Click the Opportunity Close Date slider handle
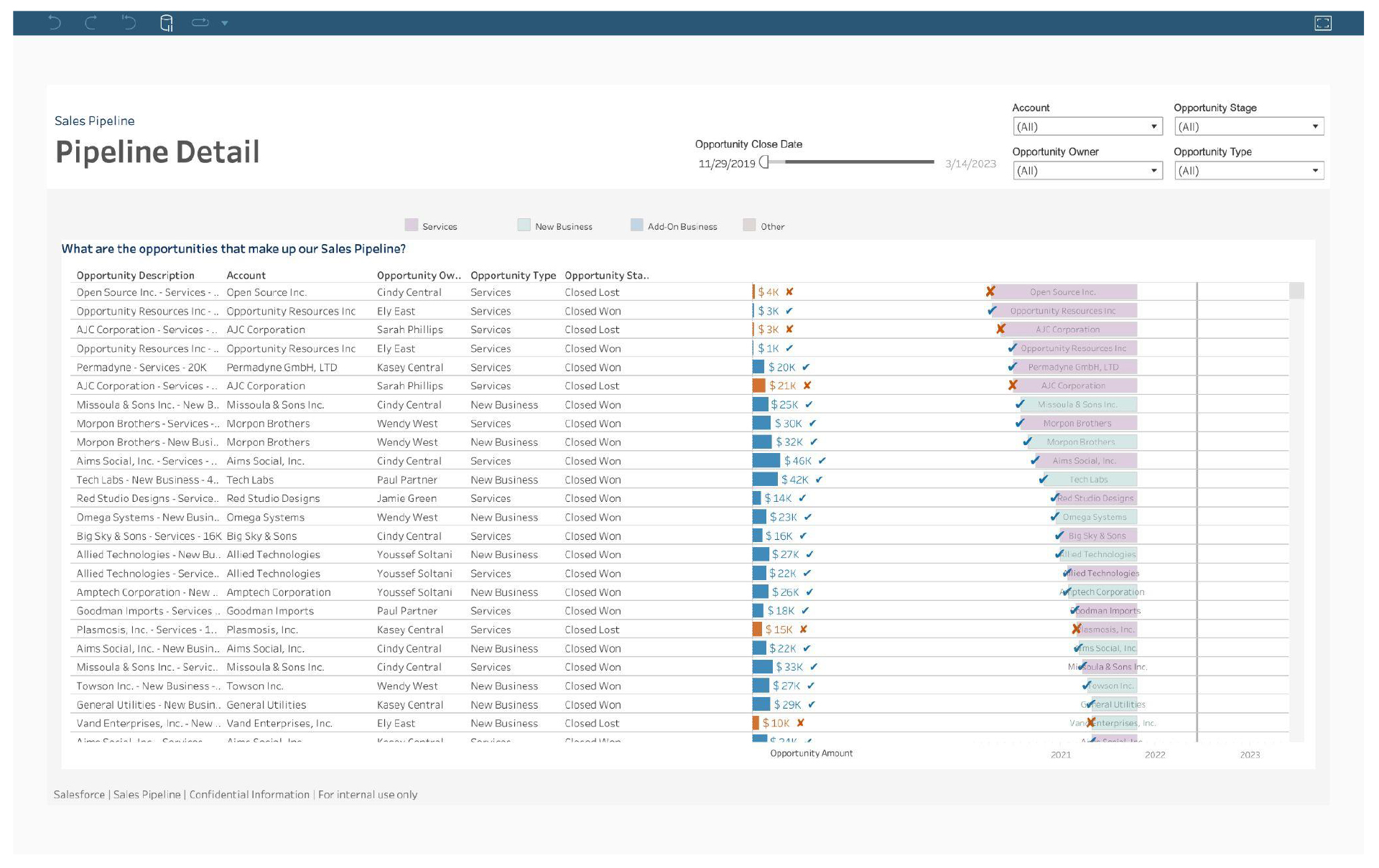The image size is (1379, 868). click(765, 162)
